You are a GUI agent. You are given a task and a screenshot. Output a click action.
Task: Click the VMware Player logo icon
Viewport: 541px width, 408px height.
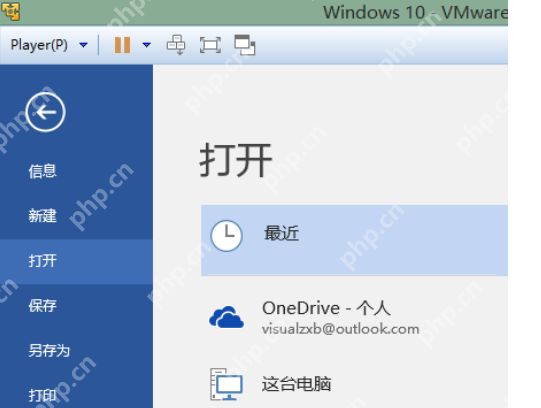pos(10,11)
